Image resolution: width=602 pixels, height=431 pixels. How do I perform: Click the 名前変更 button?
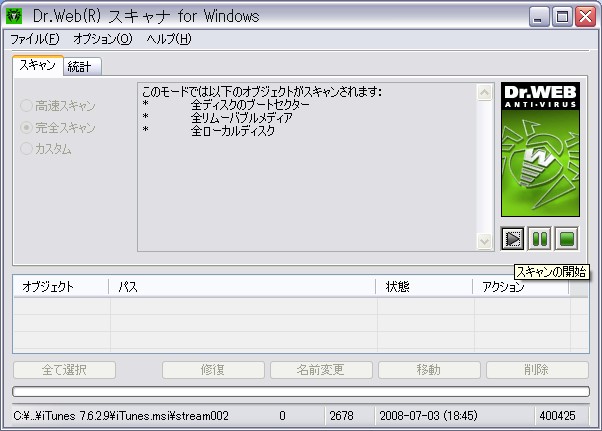[321, 370]
